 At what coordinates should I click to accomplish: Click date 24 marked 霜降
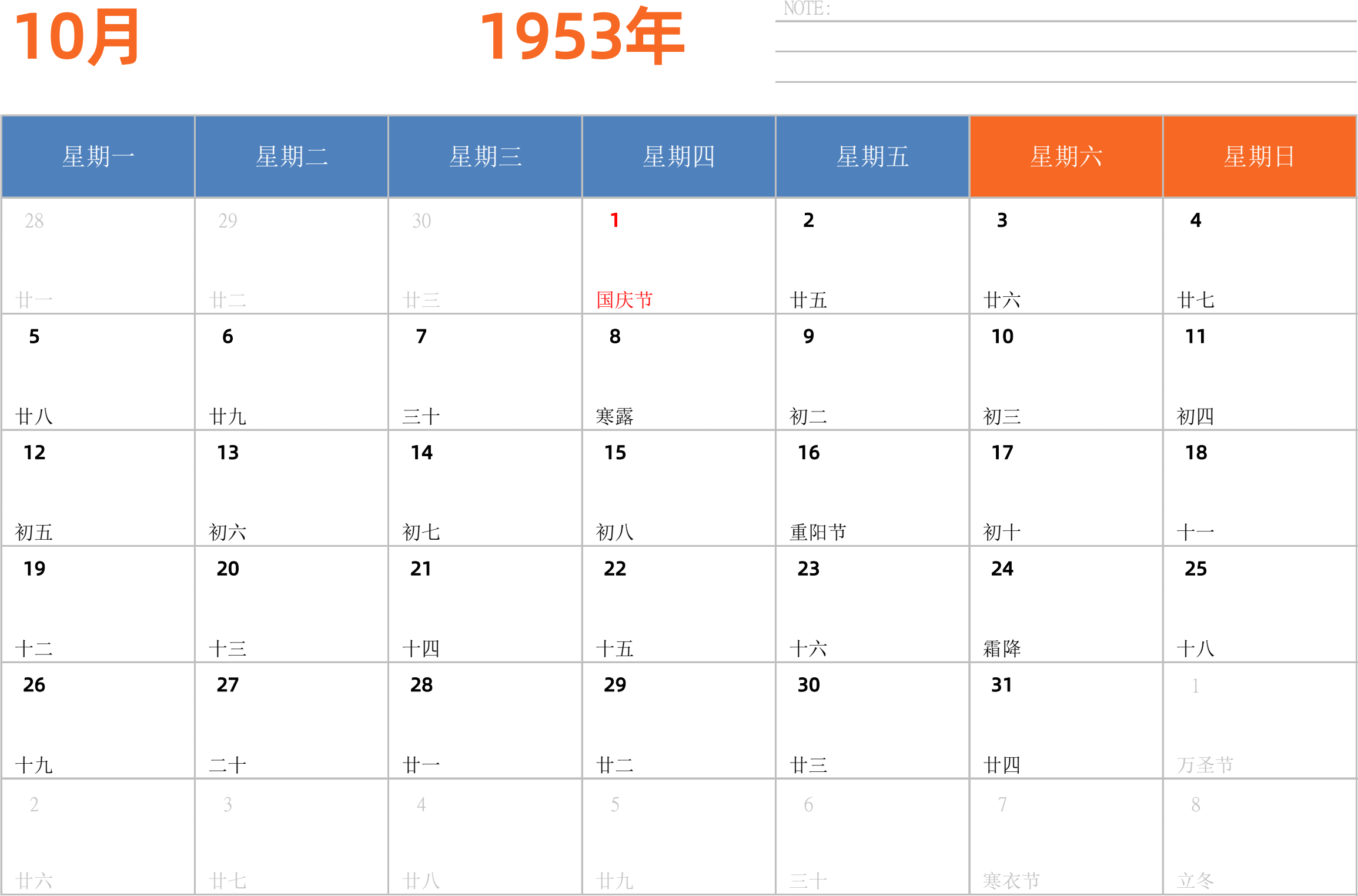[x=1066, y=604]
